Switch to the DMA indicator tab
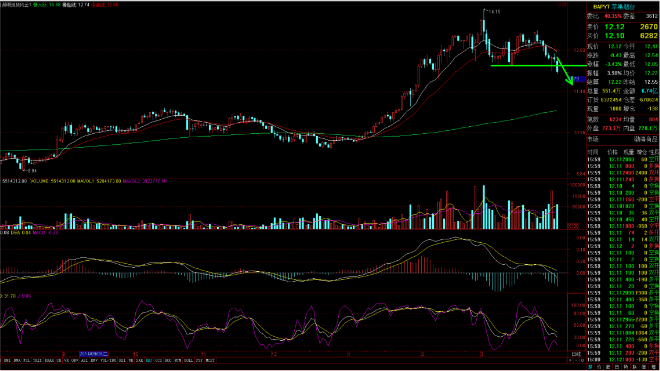Screen dimensions: 660x371 tap(17, 360)
